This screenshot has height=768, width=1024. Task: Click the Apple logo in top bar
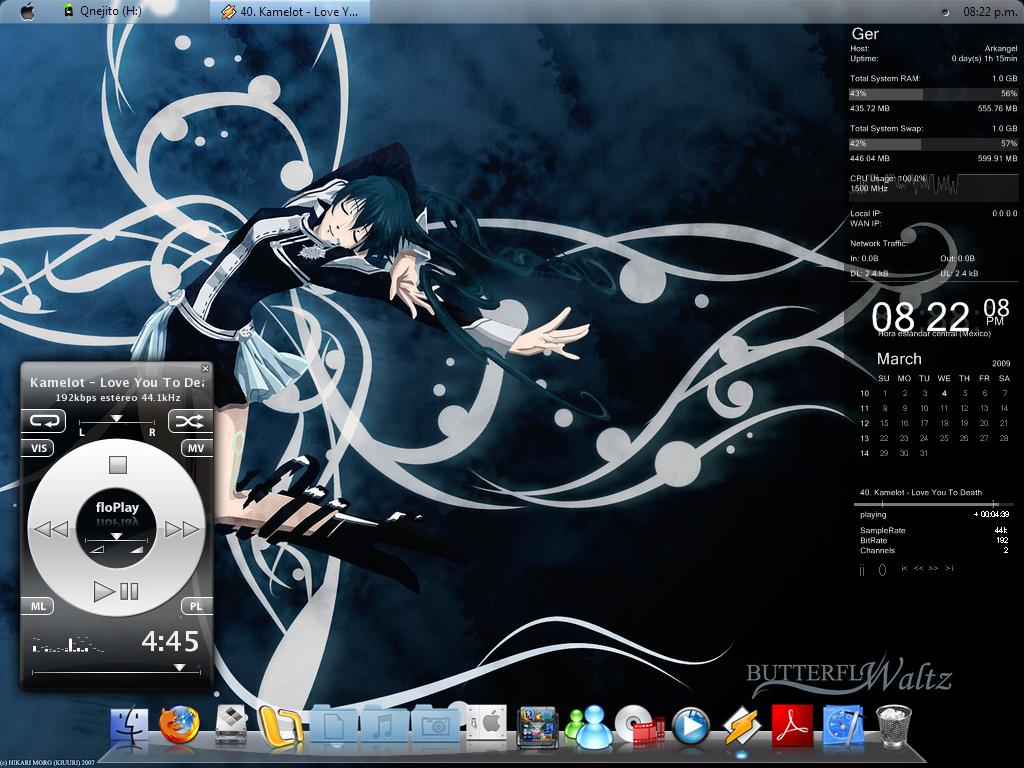point(27,11)
